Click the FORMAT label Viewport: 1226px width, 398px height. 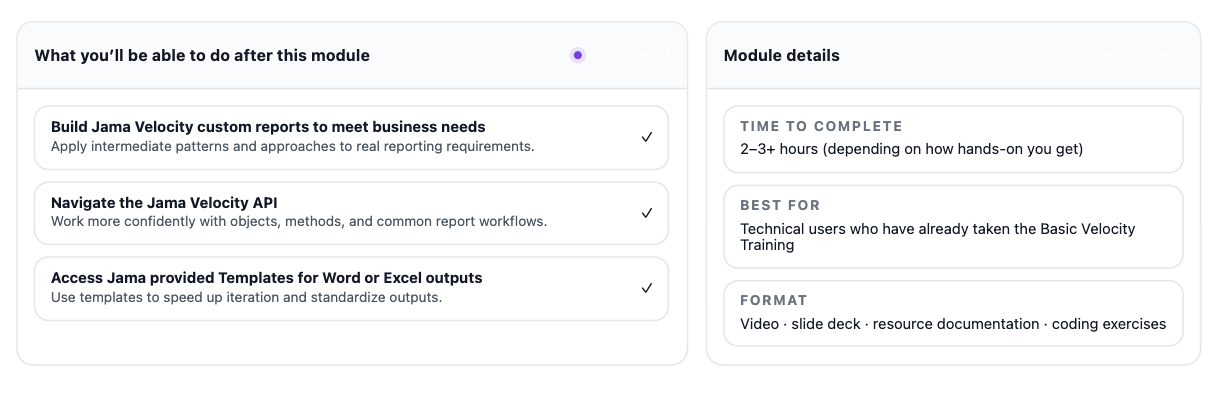click(774, 300)
